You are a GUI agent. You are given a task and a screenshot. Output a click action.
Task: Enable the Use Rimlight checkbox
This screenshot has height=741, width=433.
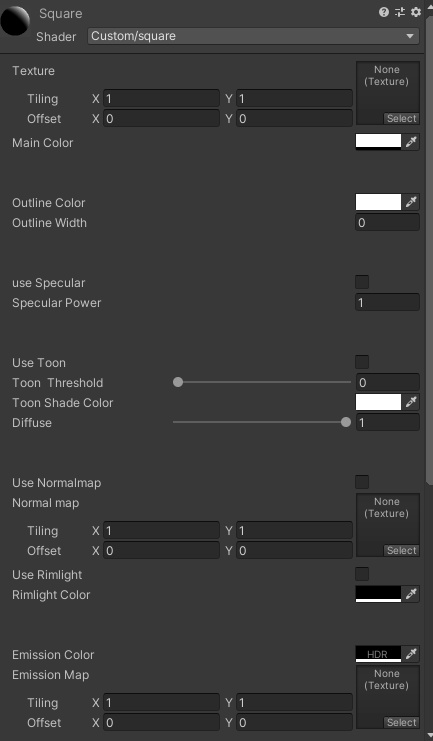[362, 574]
